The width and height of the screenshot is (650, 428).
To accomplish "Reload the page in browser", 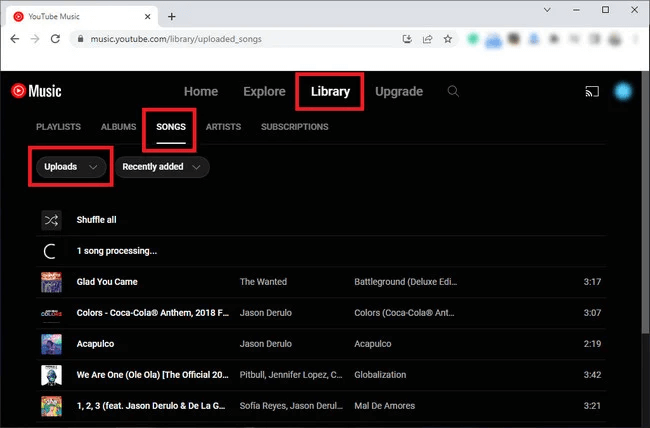I will [x=58, y=39].
